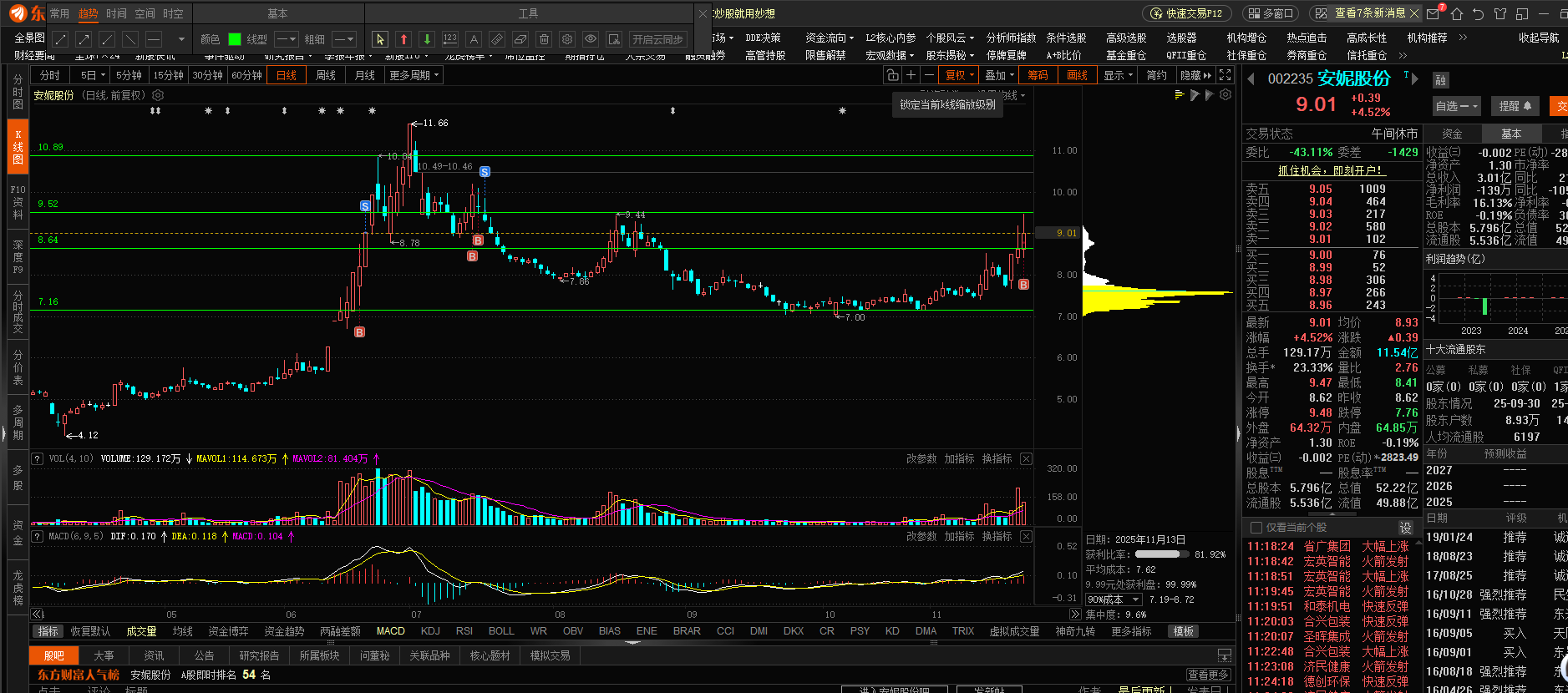Click 抓住机会，即刻开户 link

1331,170
